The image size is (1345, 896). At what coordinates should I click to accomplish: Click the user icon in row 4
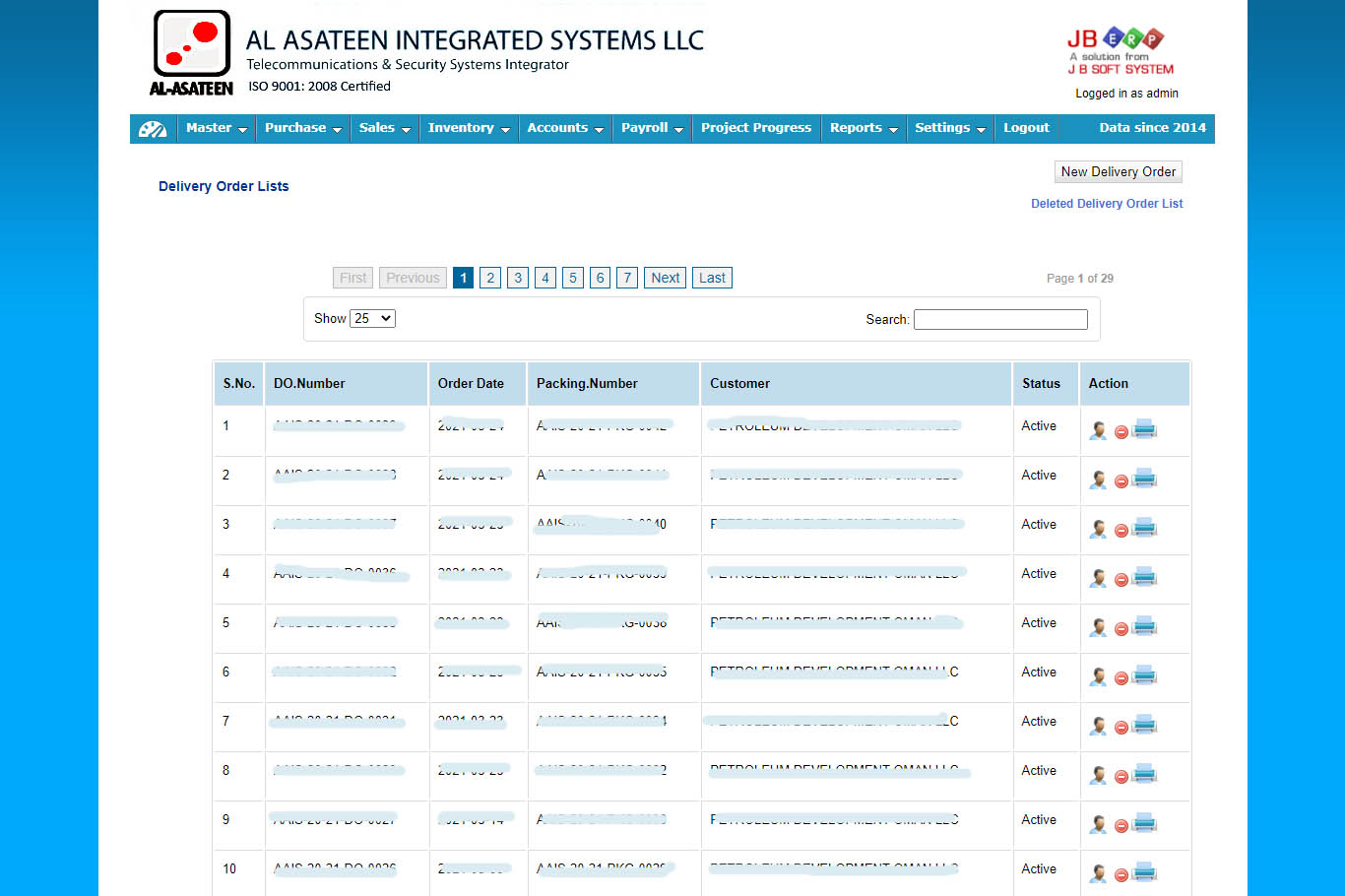pos(1098,578)
